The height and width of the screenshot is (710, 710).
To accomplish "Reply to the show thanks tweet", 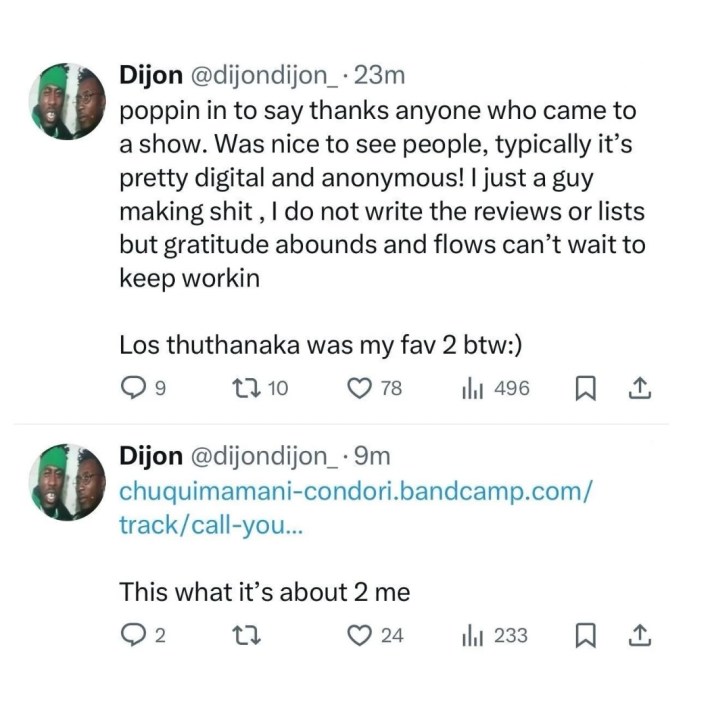I will click(x=134, y=388).
